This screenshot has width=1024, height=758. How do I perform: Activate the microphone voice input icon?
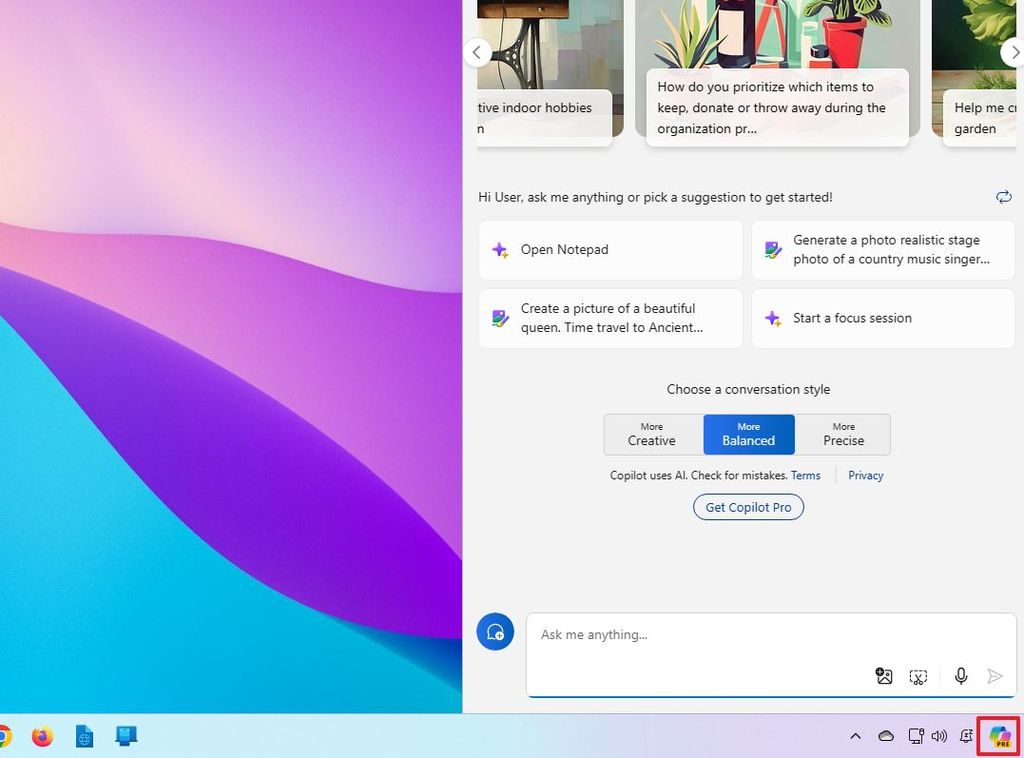point(960,676)
